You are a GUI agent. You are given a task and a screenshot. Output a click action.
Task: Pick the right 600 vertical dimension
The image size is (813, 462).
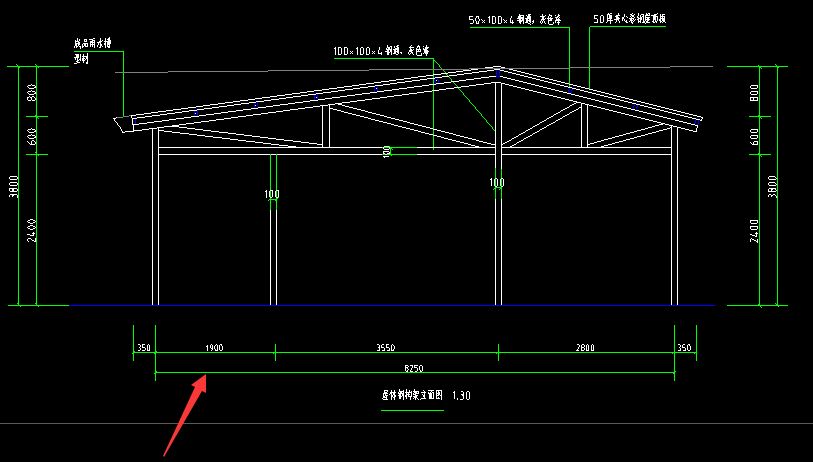pyautogui.click(x=755, y=135)
